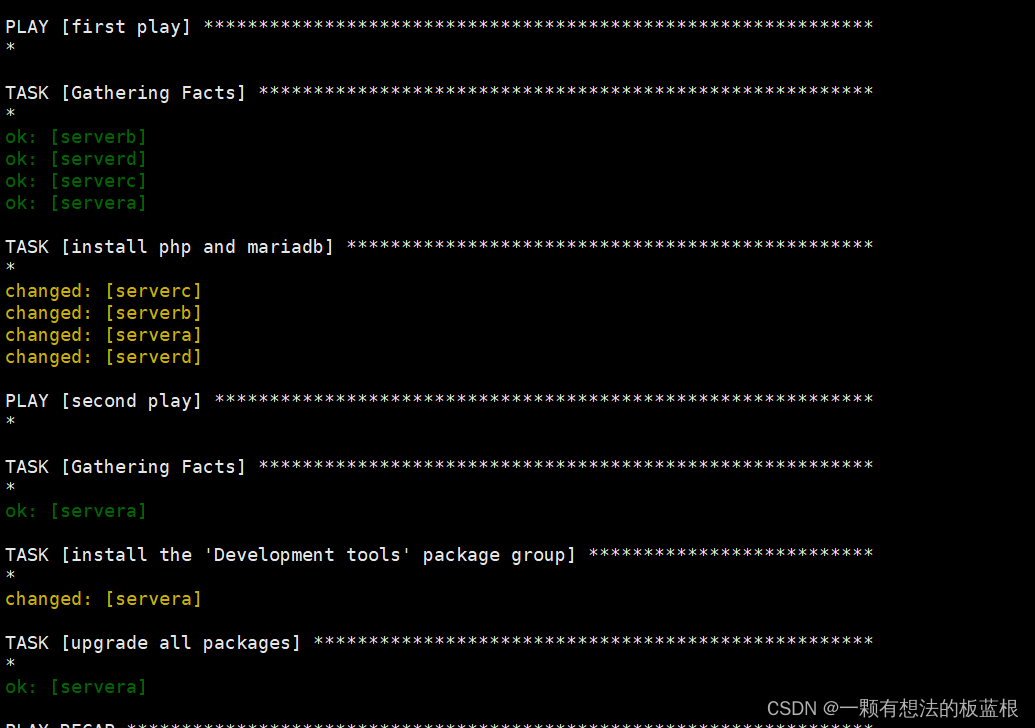Select 'TASK [upgrade all packages]' line
The image size is (1035, 728).
click(x=440, y=643)
